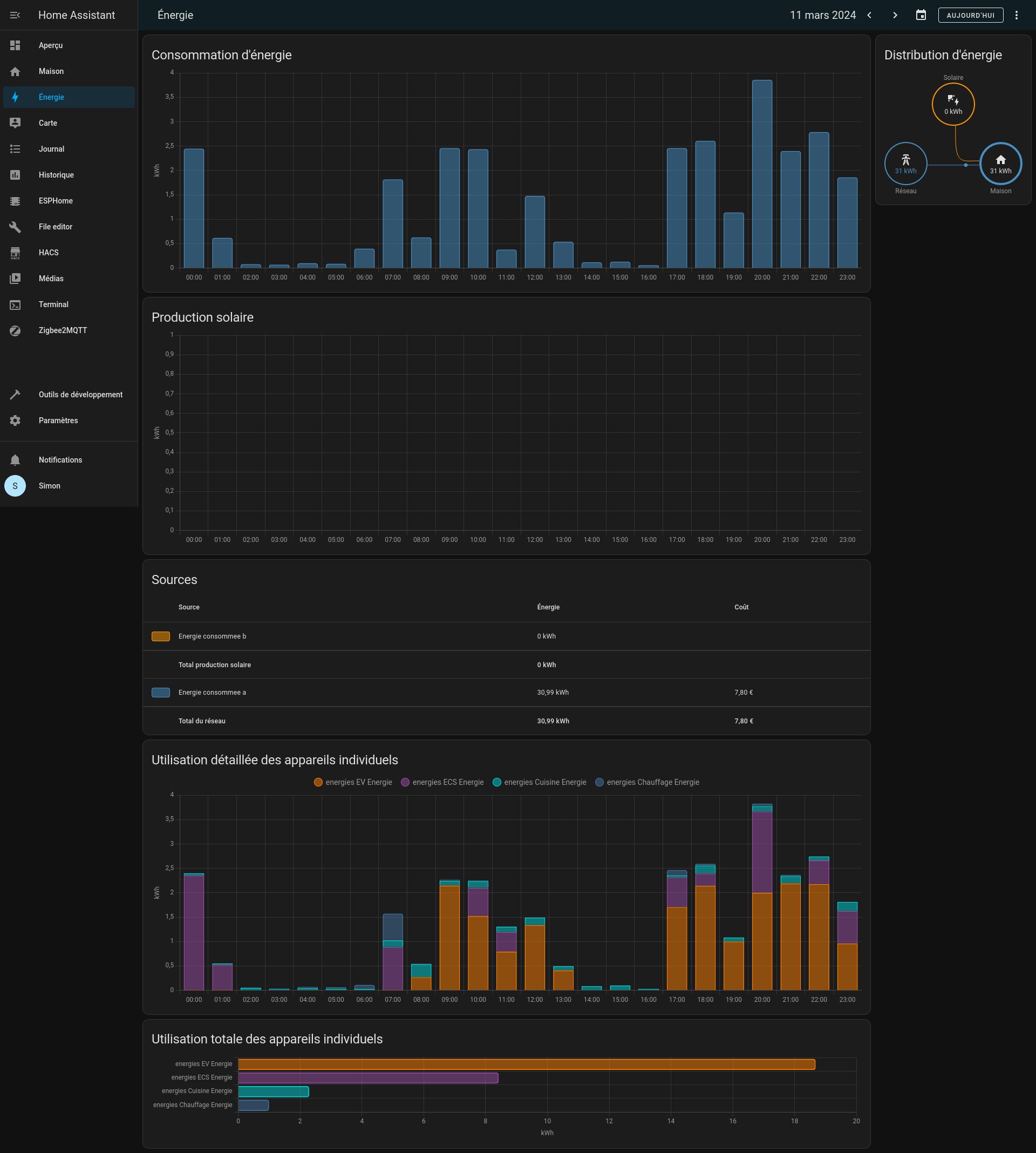Image resolution: width=1036 pixels, height=1153 pixels.
Task: Click the Énergie column header in Sources
Action: click(x=548, y=607)
